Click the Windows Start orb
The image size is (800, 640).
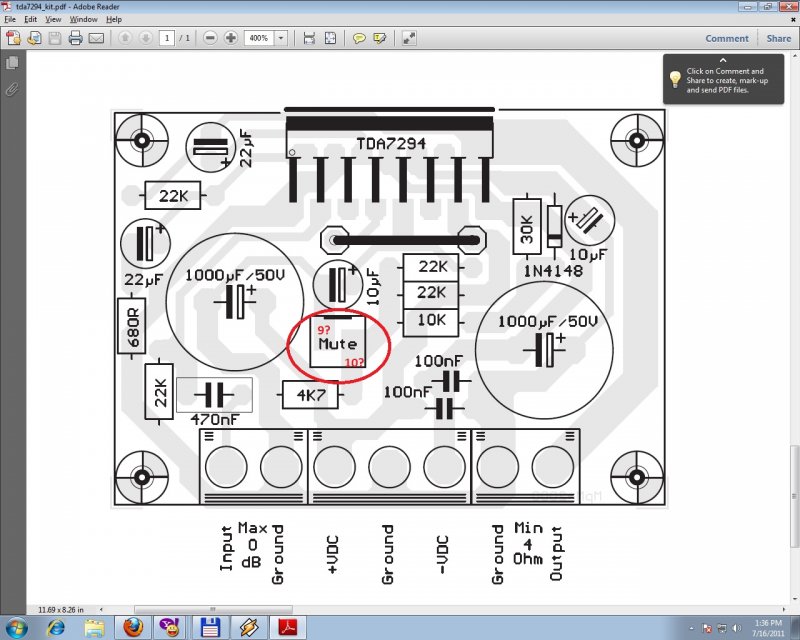16,628
